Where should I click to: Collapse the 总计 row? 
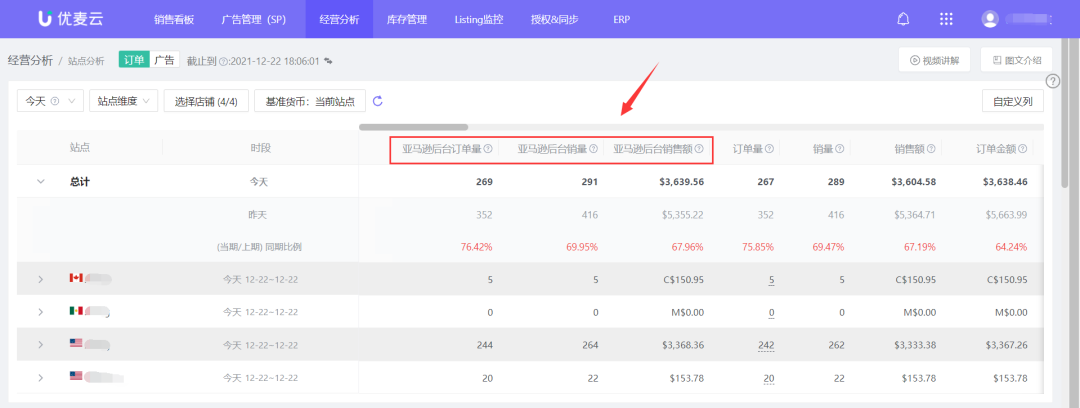tap(41, 181)
